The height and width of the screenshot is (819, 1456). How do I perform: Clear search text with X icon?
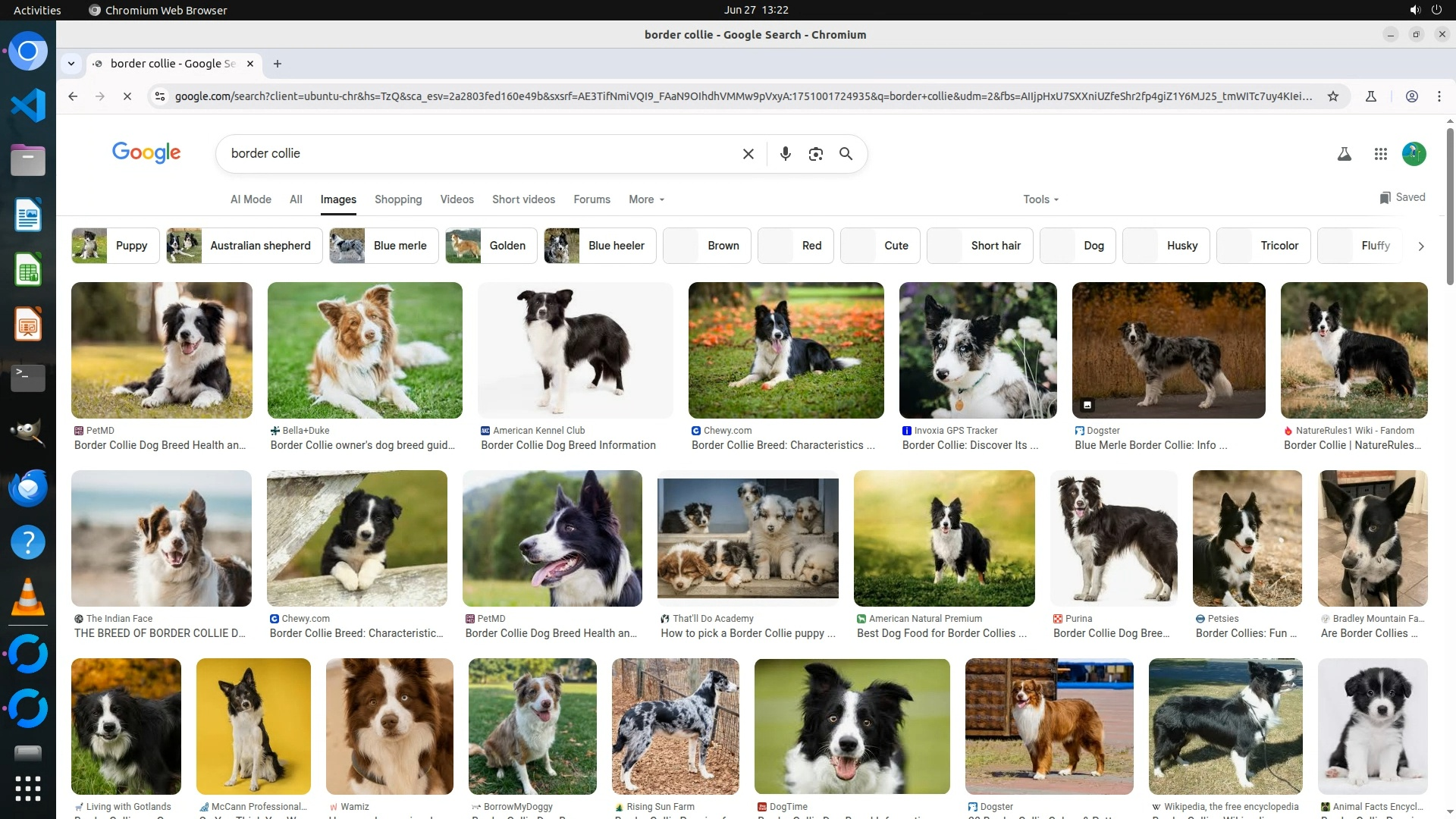pyautogui.click(x=748, y=154)
